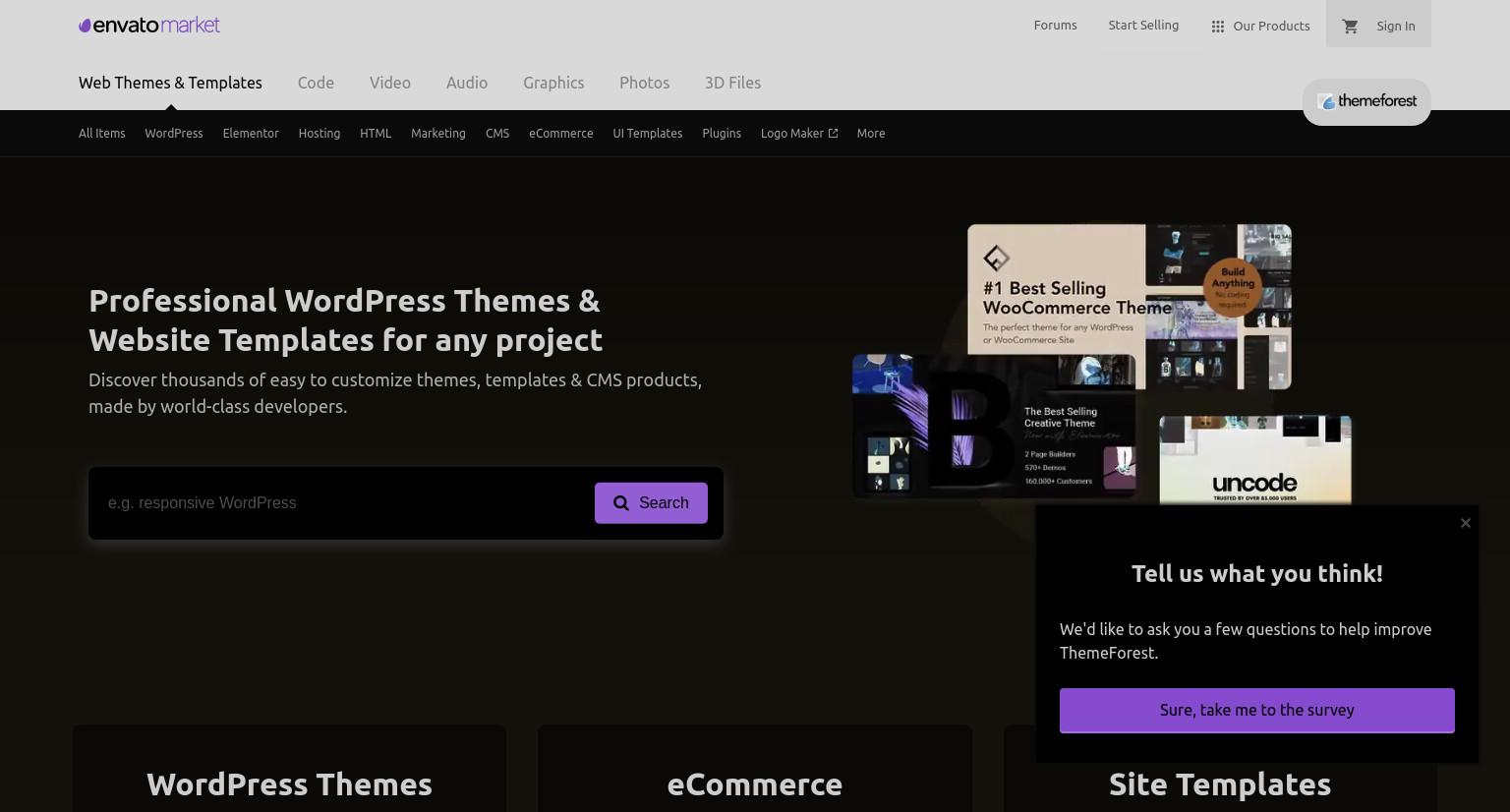This screenshot has height=812, width=1510.
Task: Open the eCommerce category in the nav bar
Action: tap(561, 133)
